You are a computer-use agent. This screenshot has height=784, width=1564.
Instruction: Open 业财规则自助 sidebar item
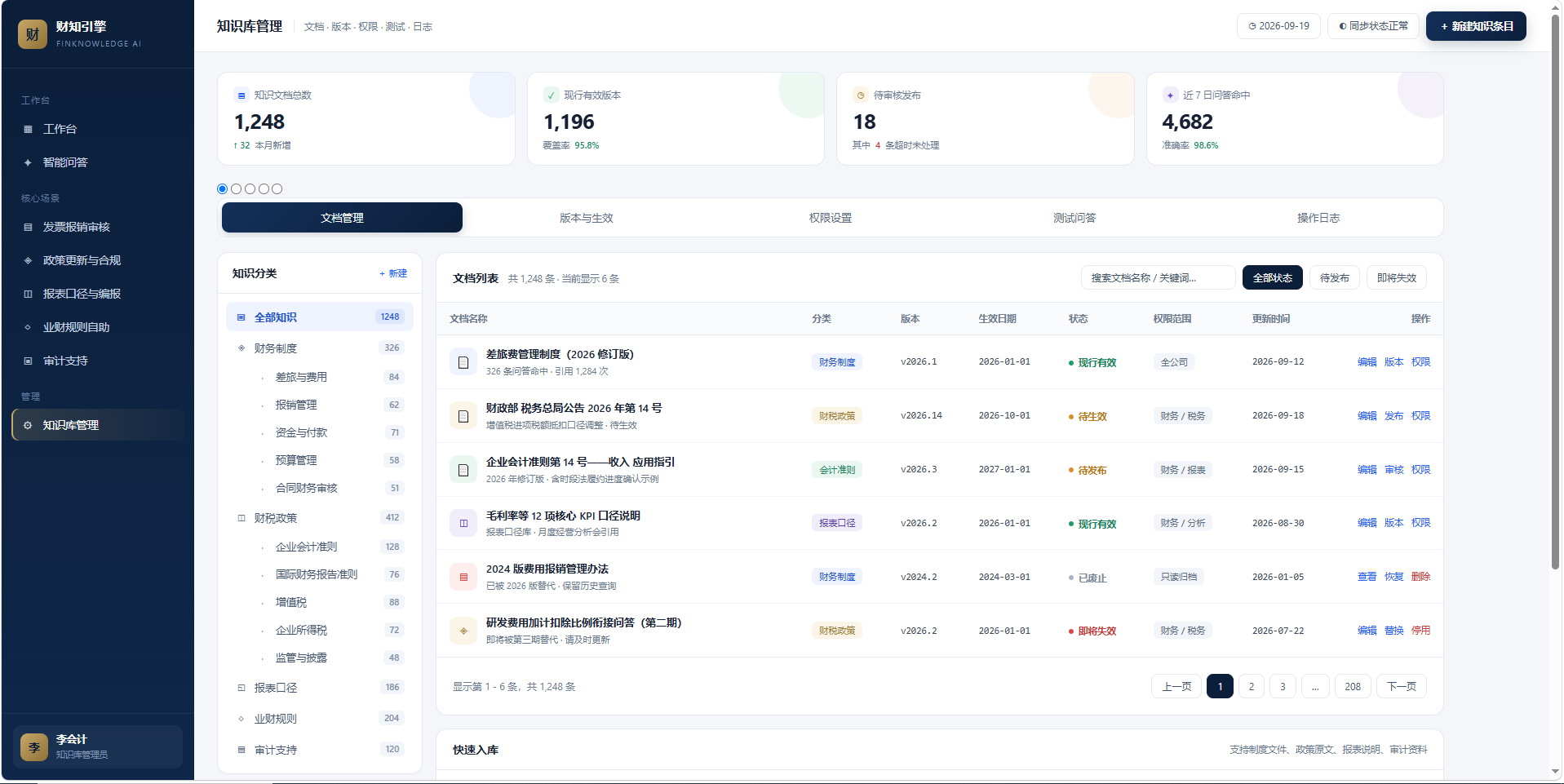98,327
